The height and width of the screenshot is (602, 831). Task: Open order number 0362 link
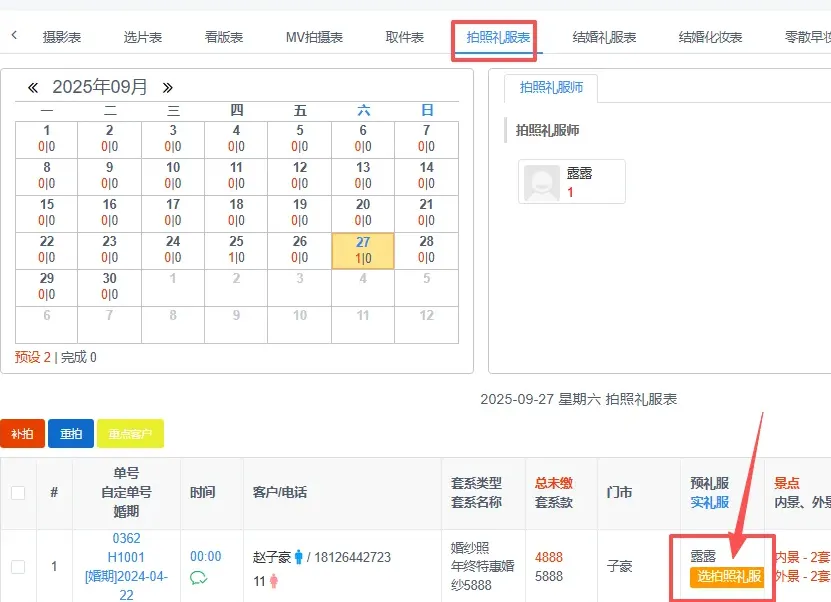coord(126,539)
